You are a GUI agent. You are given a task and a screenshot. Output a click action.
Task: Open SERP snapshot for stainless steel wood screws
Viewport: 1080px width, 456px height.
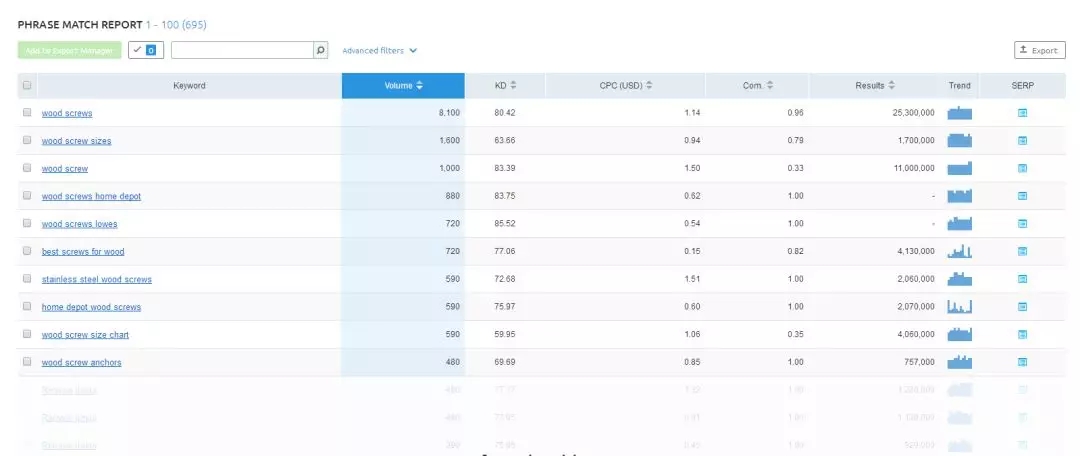point(1022,279)
